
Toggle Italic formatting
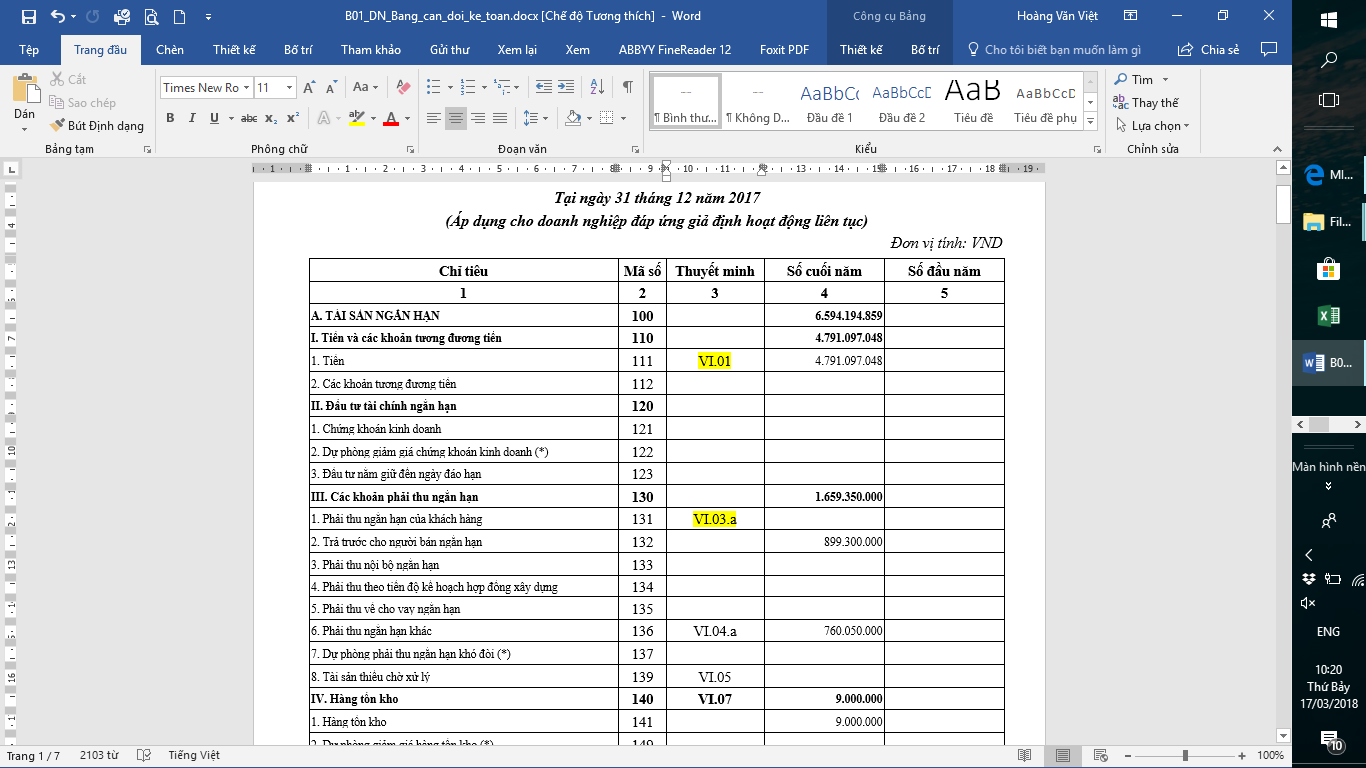click(192, 118)
